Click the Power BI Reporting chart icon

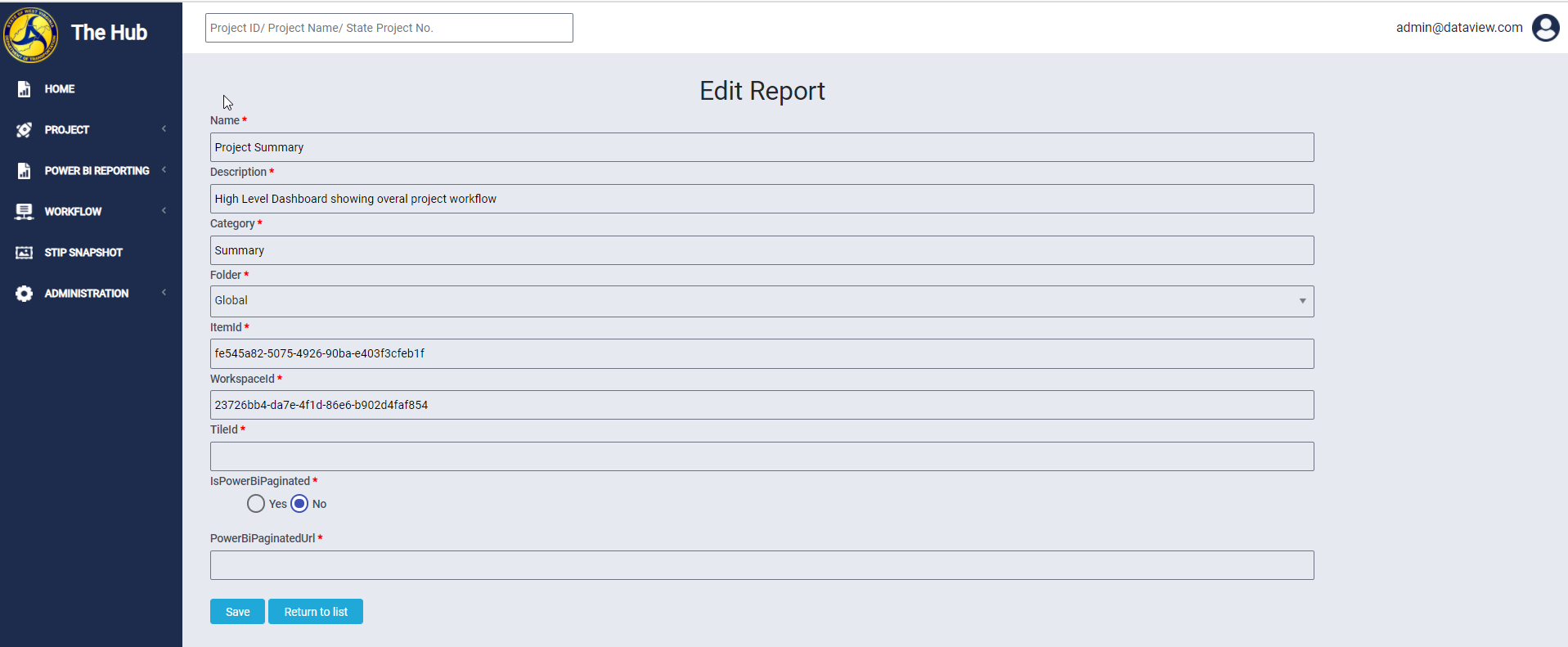[24, 171]
